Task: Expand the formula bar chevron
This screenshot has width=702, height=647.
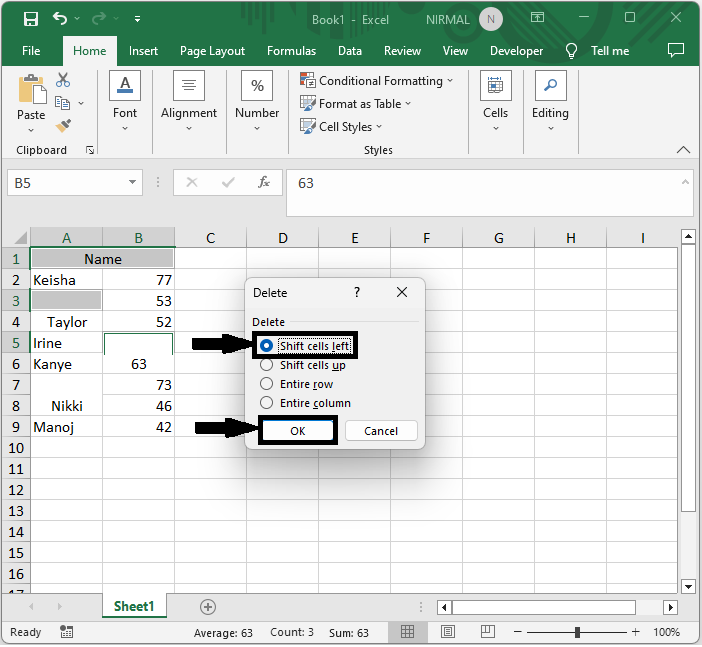Action: click(x=685, y=182)
